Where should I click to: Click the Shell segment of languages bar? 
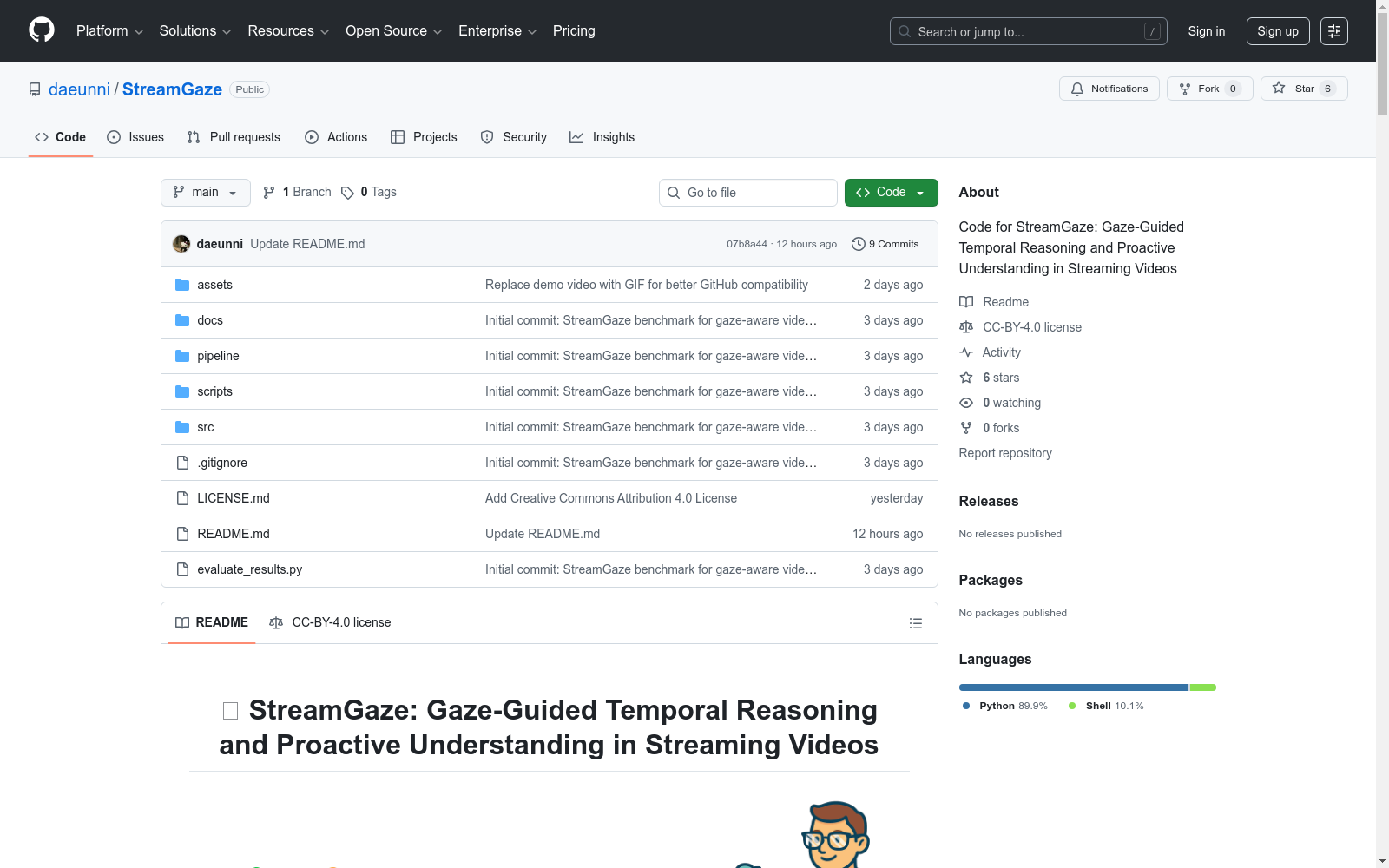coord(1203,687)
